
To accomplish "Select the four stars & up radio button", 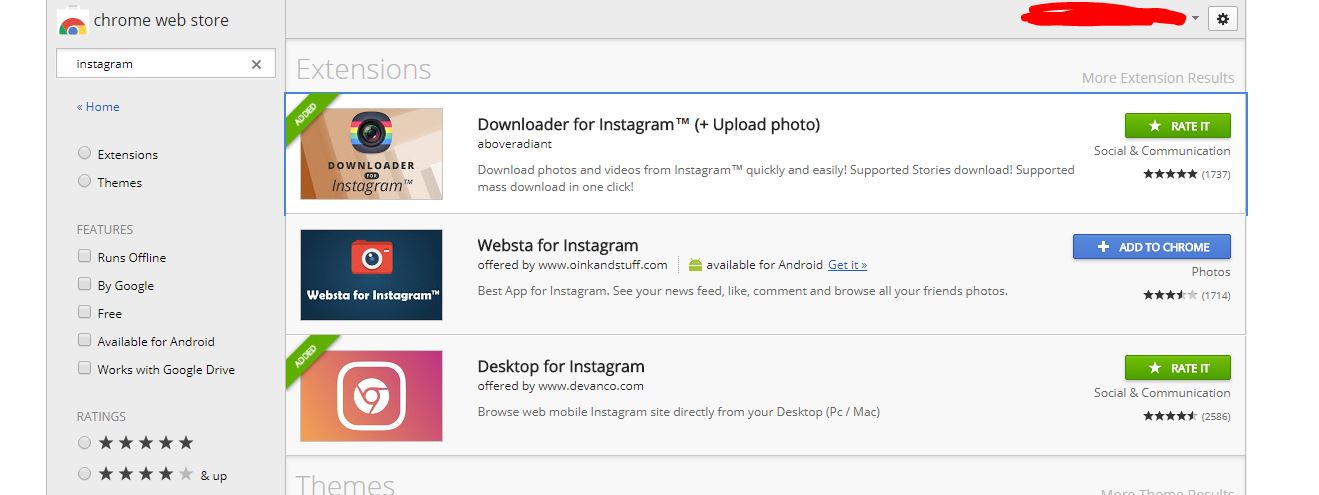I will tap(84, 474).
